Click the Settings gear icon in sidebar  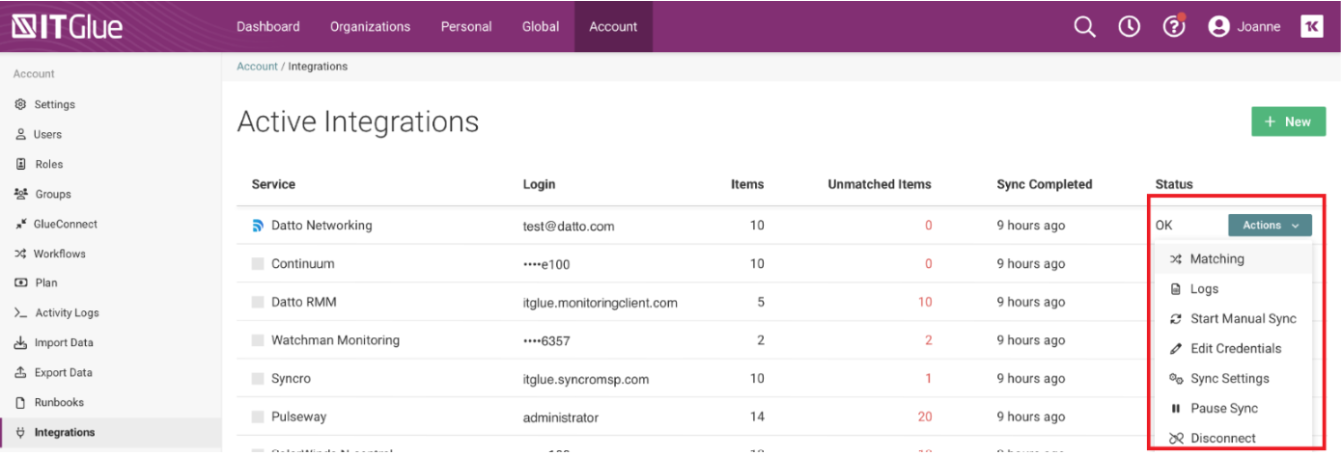tap(20, 104)
